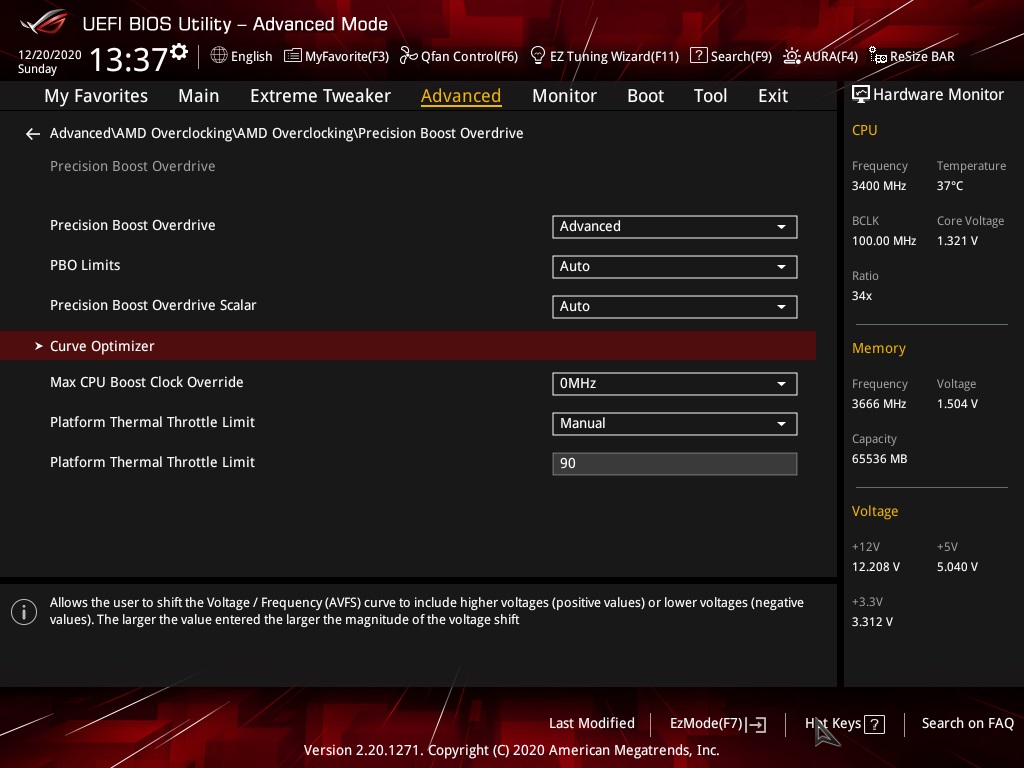This screenshot has width=1024, height=768.
Task: Click the Hot Keys question mark icon
Action: click(874, 724)
